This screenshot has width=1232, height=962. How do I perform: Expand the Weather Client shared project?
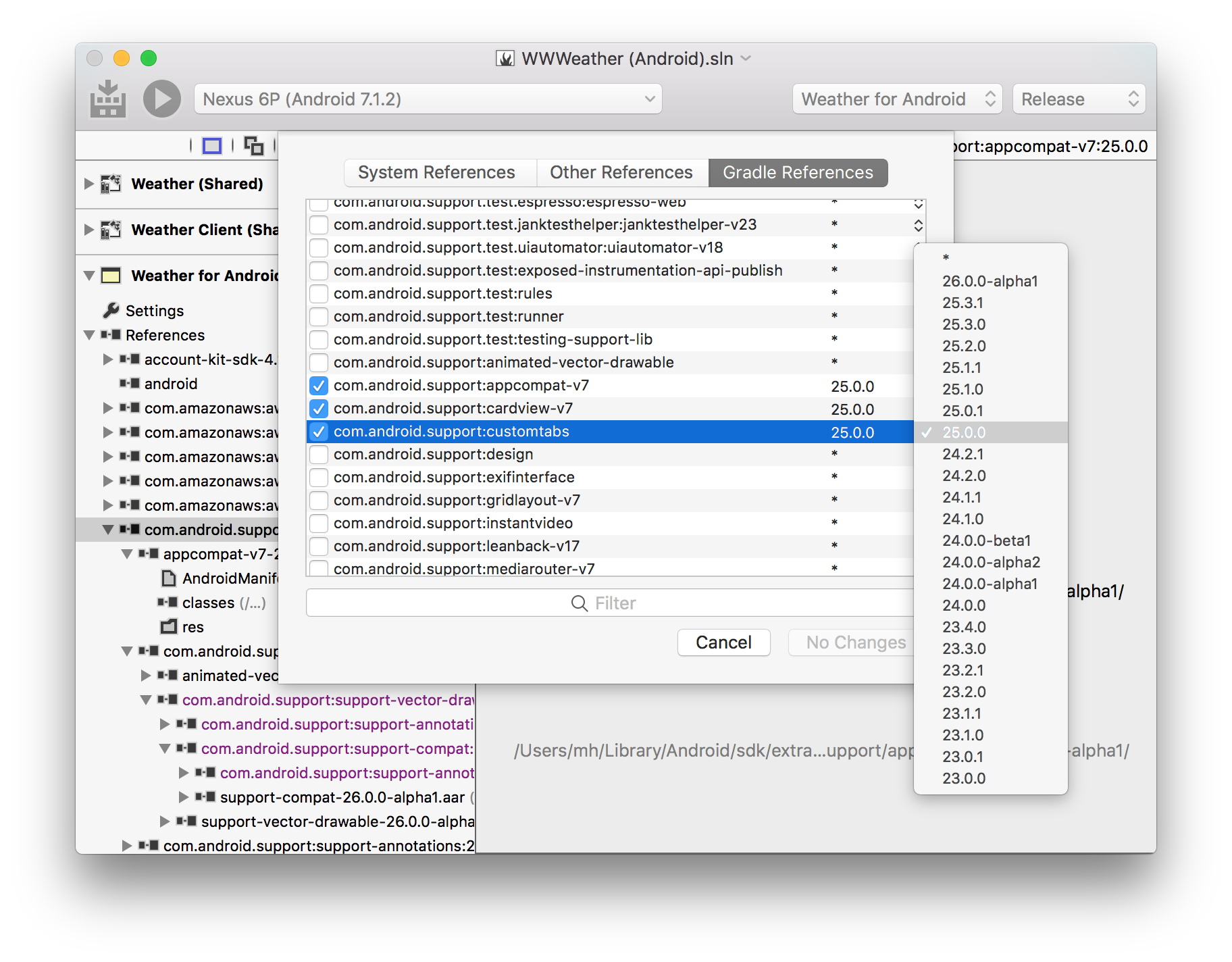click(x=88, y=230)
